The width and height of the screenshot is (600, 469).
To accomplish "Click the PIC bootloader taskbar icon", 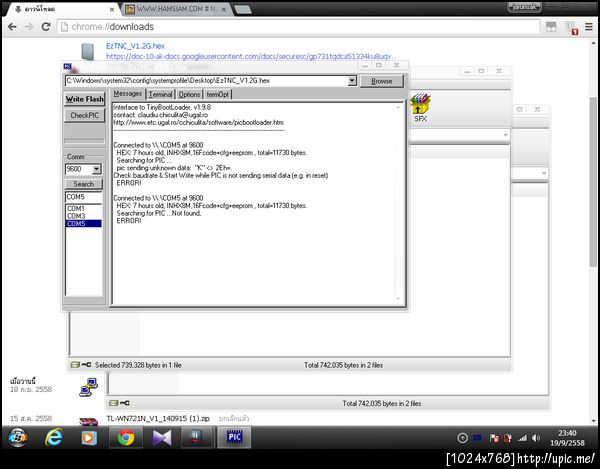I will tap(234, 438).
